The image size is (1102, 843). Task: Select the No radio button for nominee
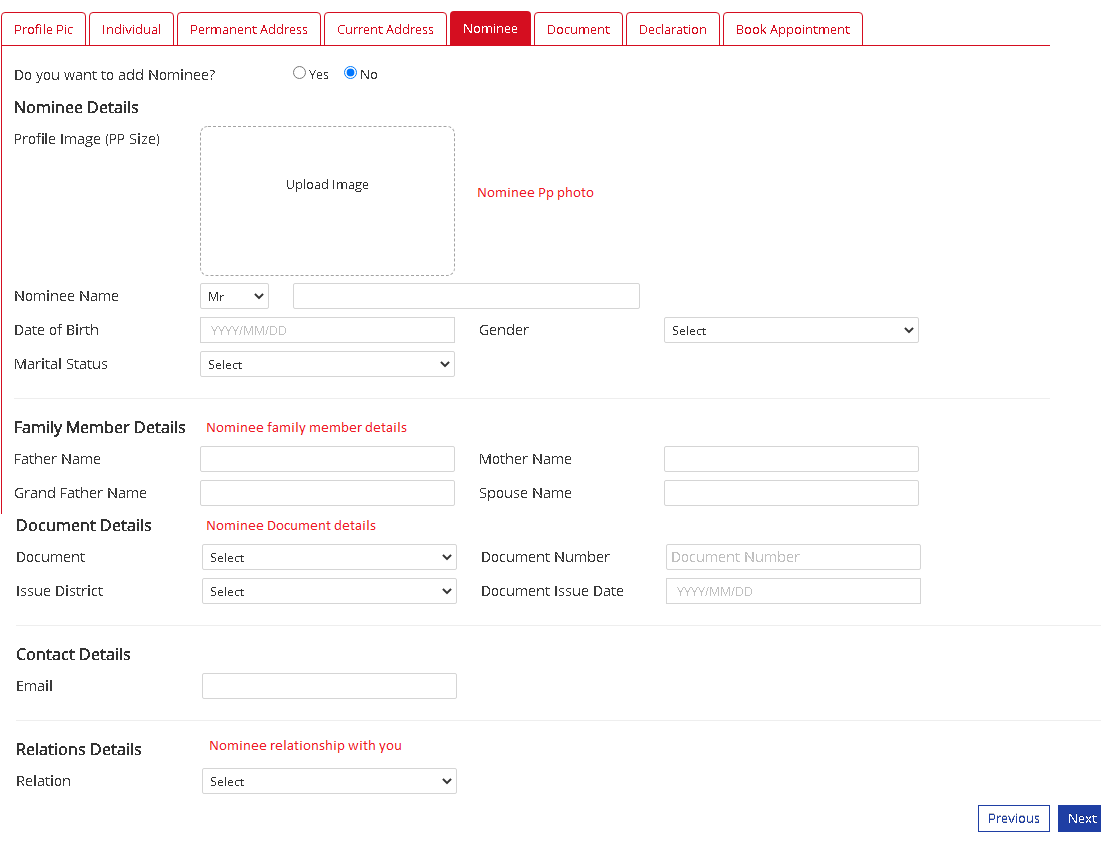click(350, 73)
